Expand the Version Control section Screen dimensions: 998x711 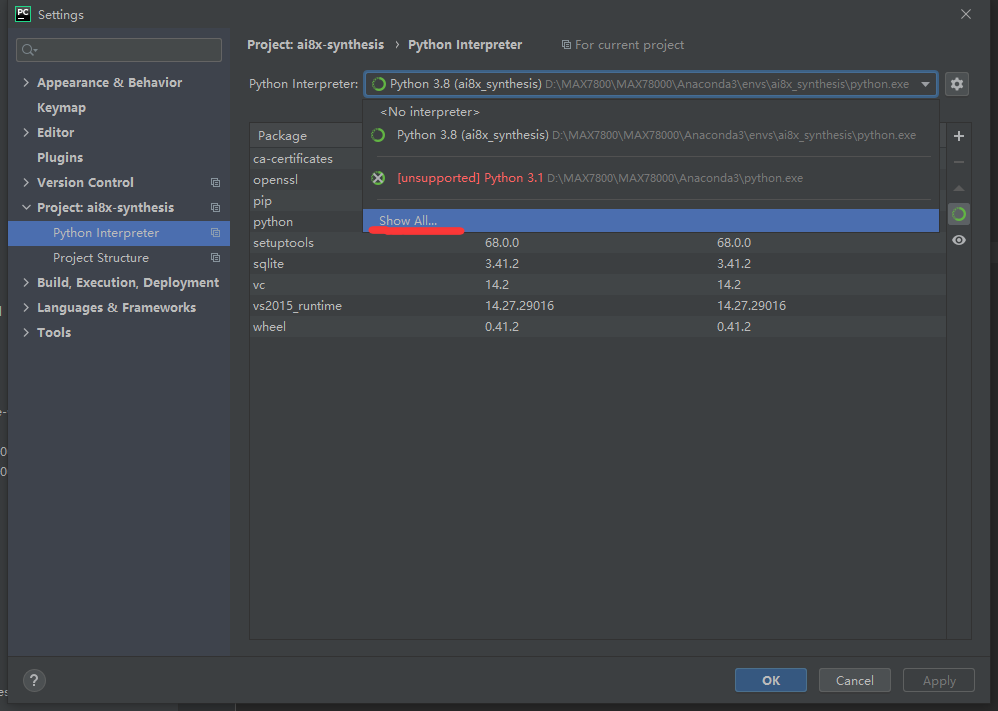26,182
